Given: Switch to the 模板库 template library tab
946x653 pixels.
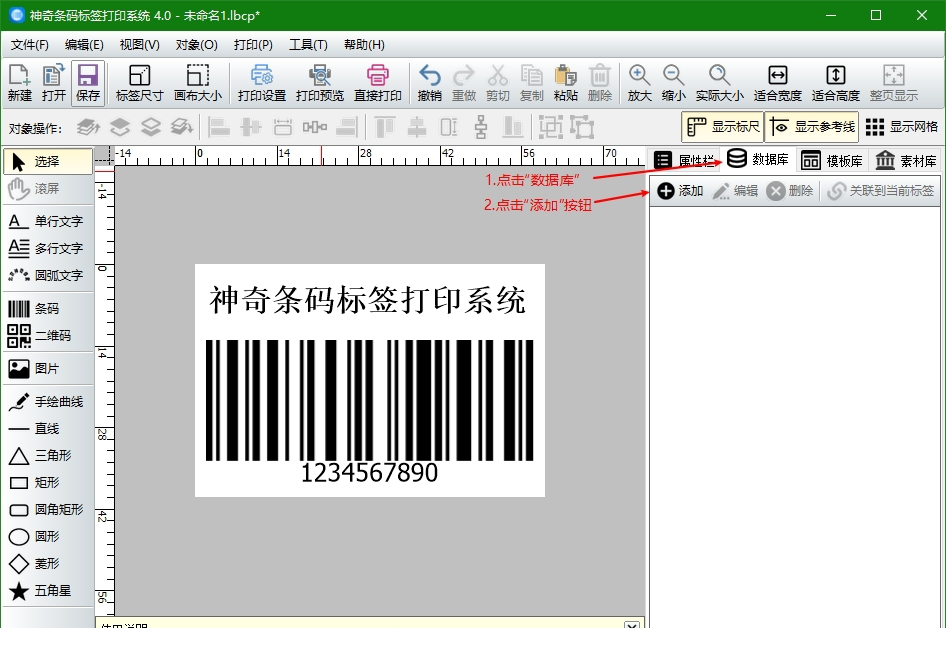Looking at the screenshot, I should click(832, 160).
